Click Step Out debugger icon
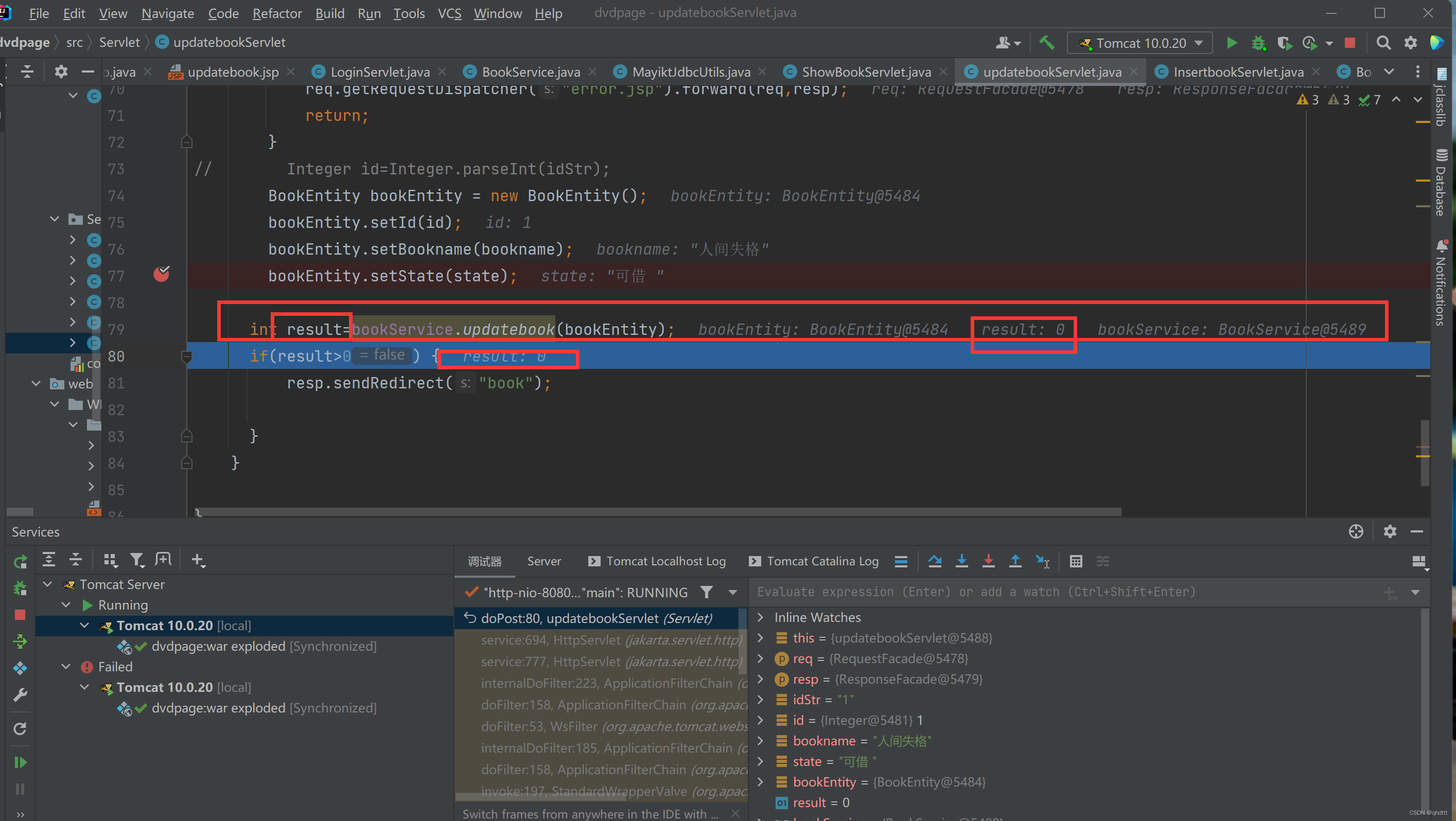The width and height of the screenshot is (1456, 821). click(x=1015, y=561)
